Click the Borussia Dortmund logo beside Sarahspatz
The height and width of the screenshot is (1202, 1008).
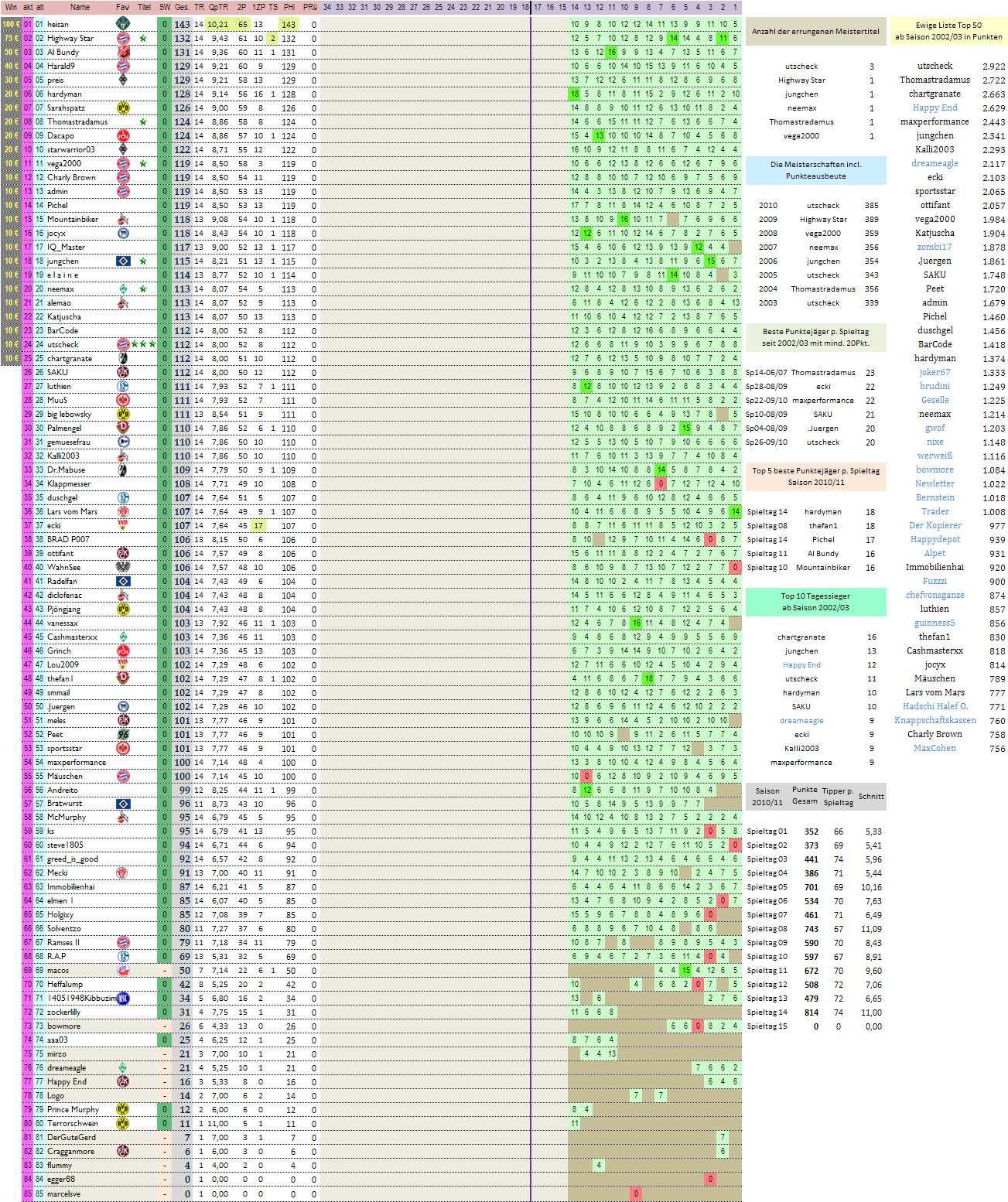click(x=122, y=108)
